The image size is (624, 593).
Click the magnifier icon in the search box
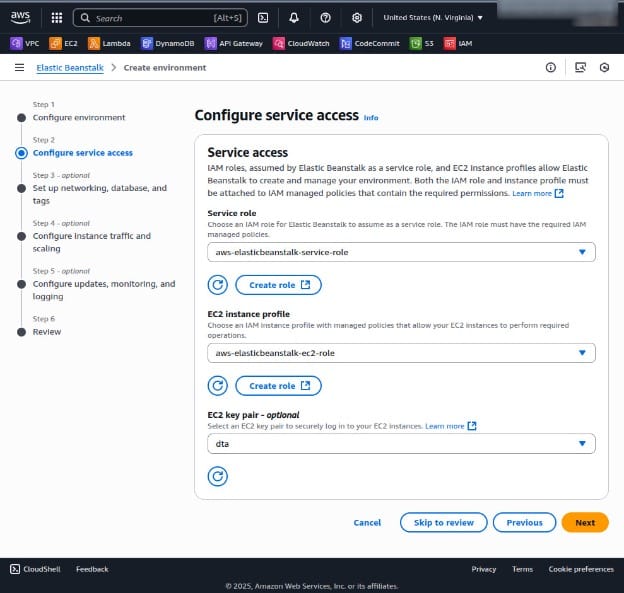point(85,18)
